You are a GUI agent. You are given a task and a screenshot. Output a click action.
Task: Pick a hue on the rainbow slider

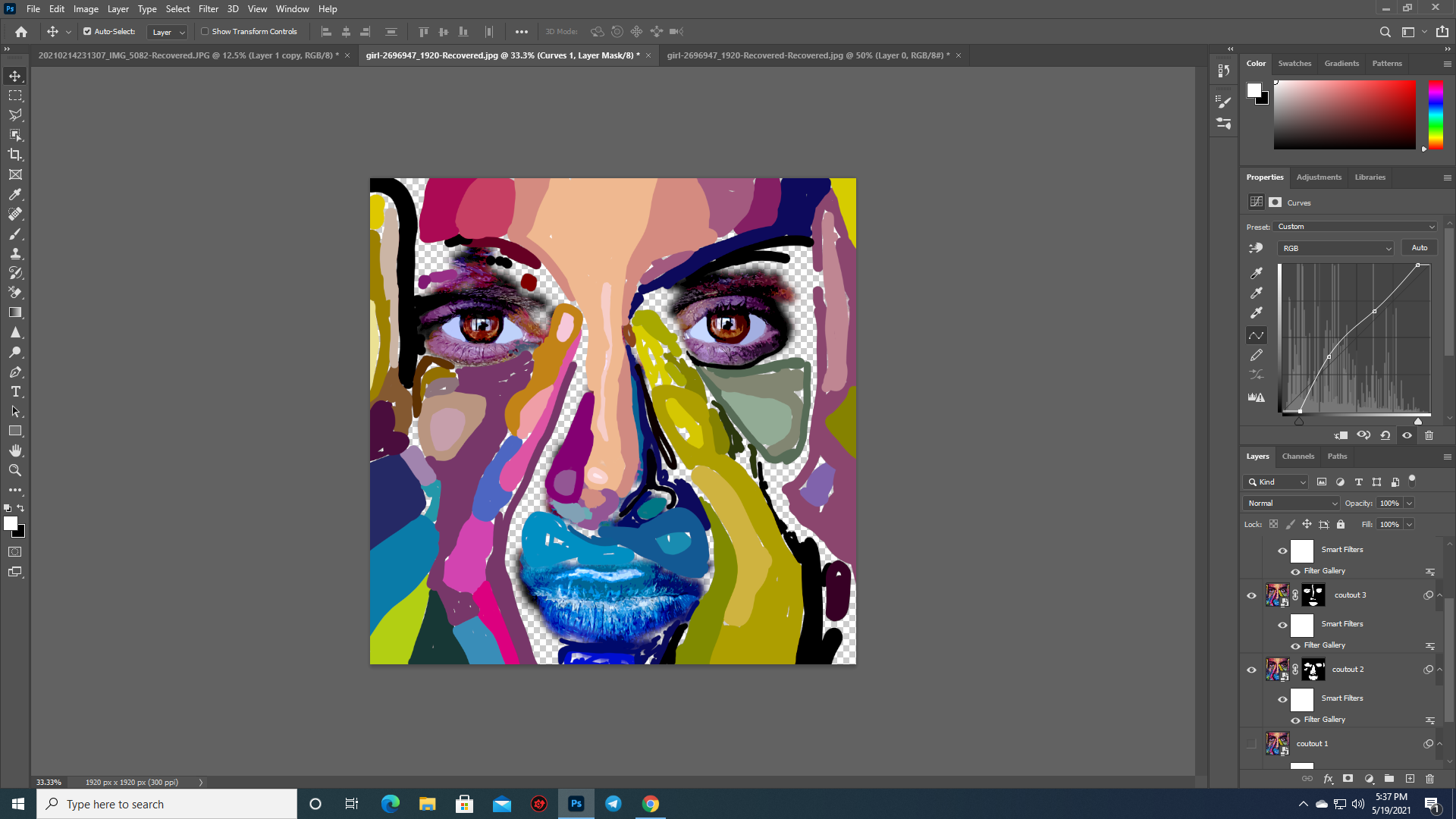pos(1436,114)
